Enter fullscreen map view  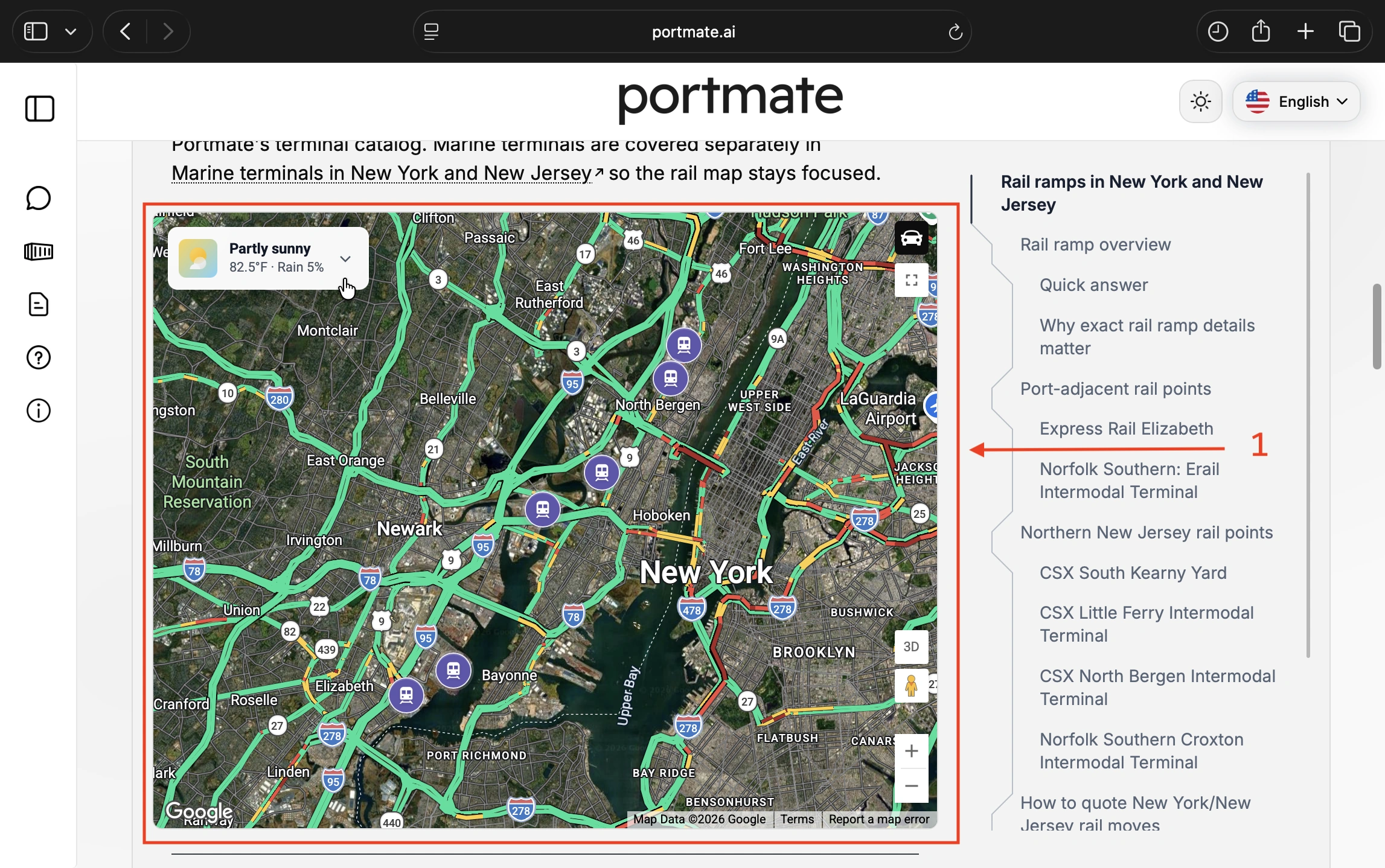pos(911,280)
